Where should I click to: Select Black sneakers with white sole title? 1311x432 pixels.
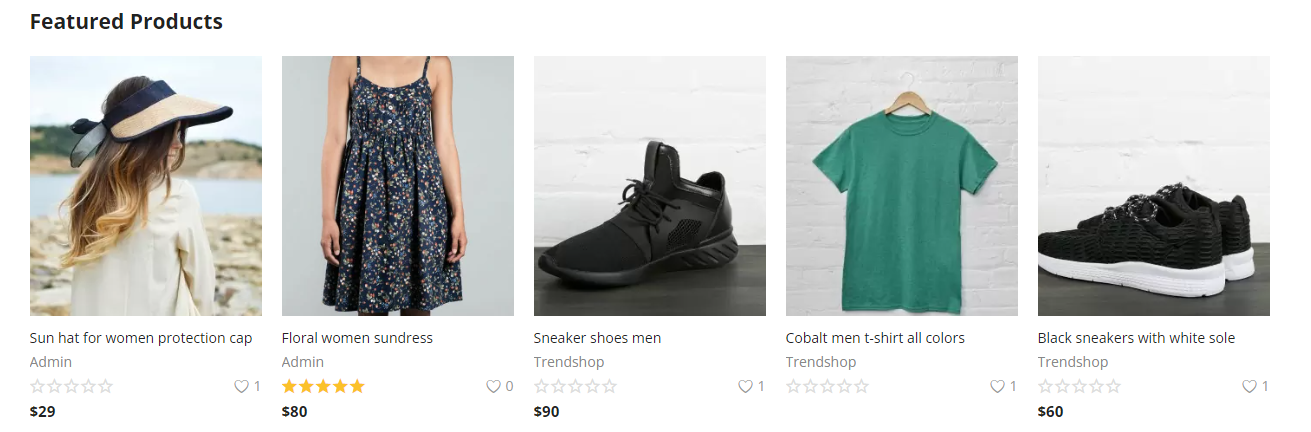[1136, 338]
